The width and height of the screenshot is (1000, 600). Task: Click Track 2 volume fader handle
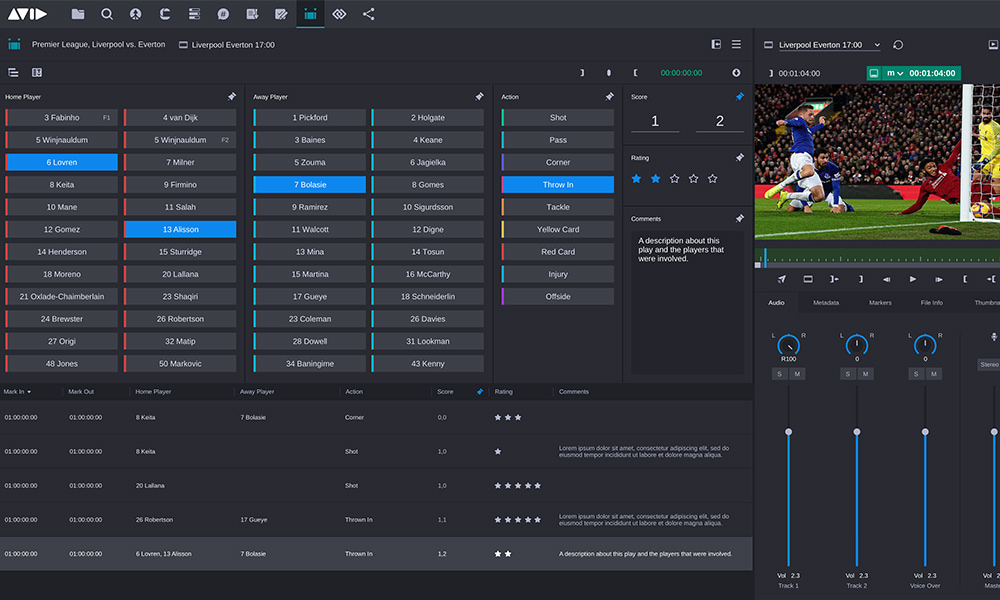(857, 432)
